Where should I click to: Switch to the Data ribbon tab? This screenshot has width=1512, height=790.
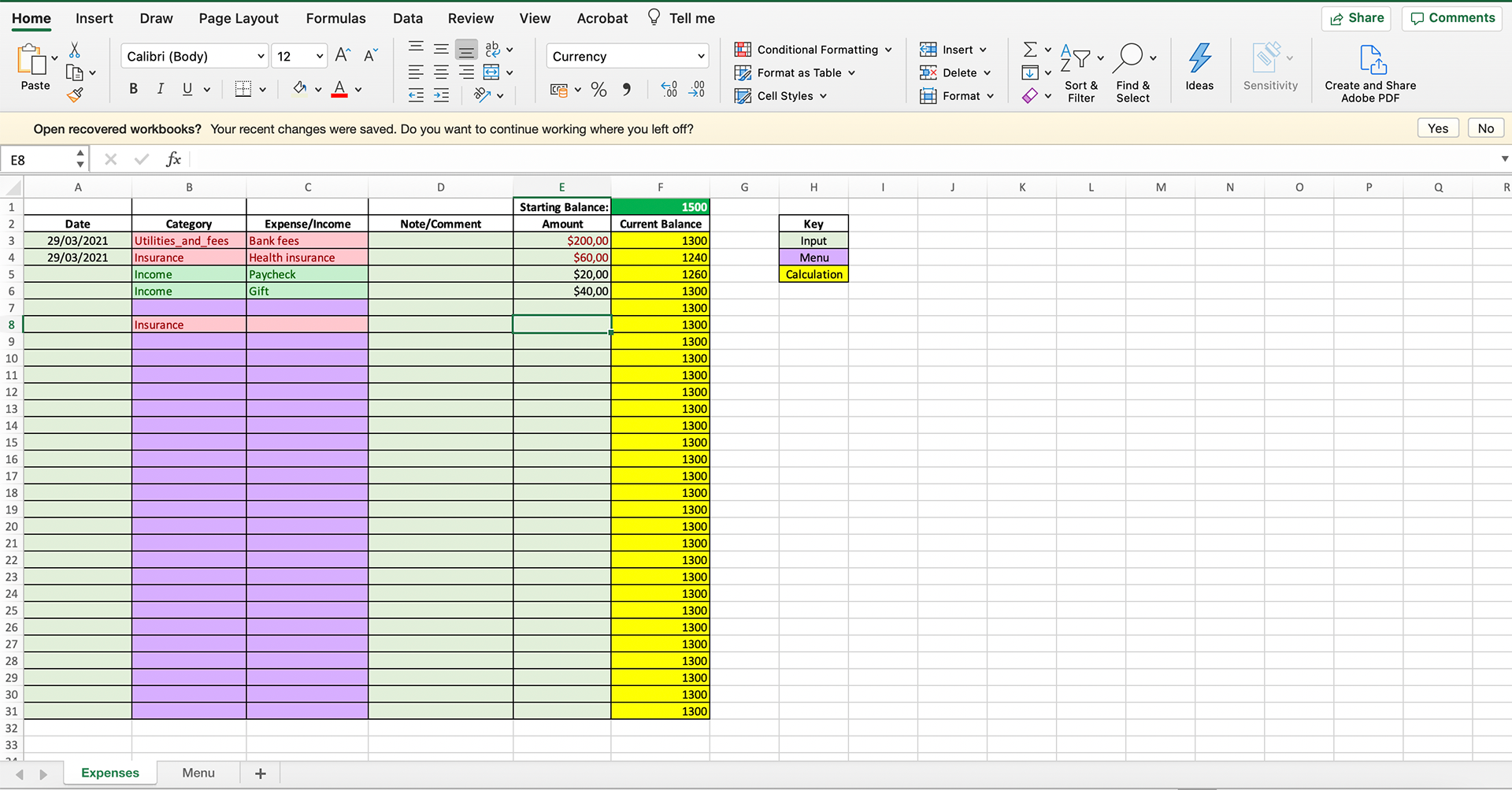(x=408, y=18)
